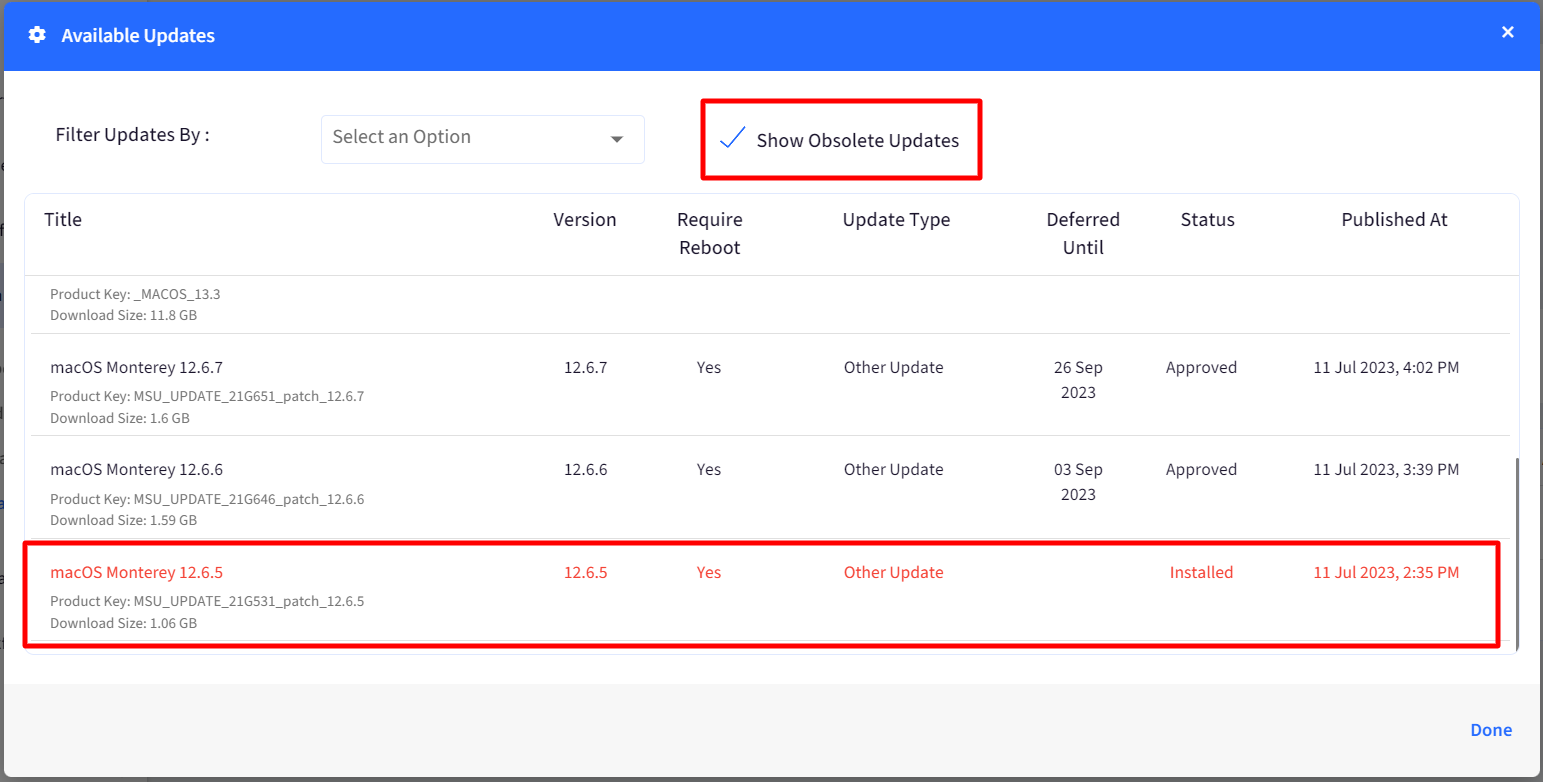The width and height of the screenshot is (1543, 782).
Task: Click Require Reboot Yes in 12.6.5 row
Action: 708,572
